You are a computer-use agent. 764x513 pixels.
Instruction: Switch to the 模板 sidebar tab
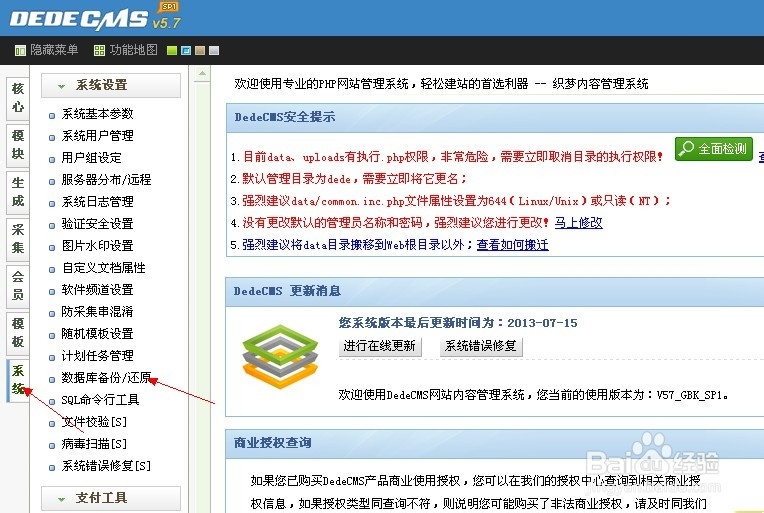(x=18, y=333)
